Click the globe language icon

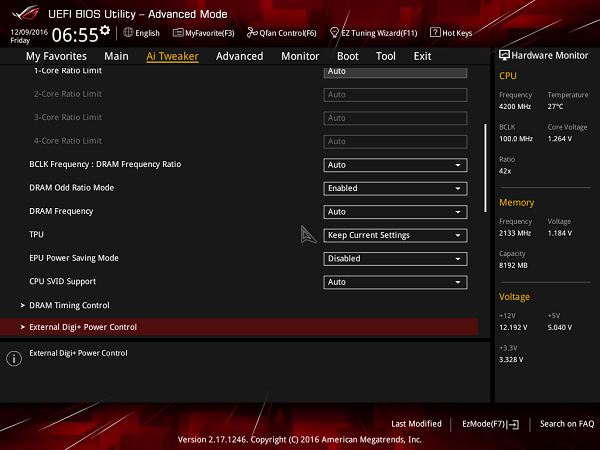click(x=128, y=33)
